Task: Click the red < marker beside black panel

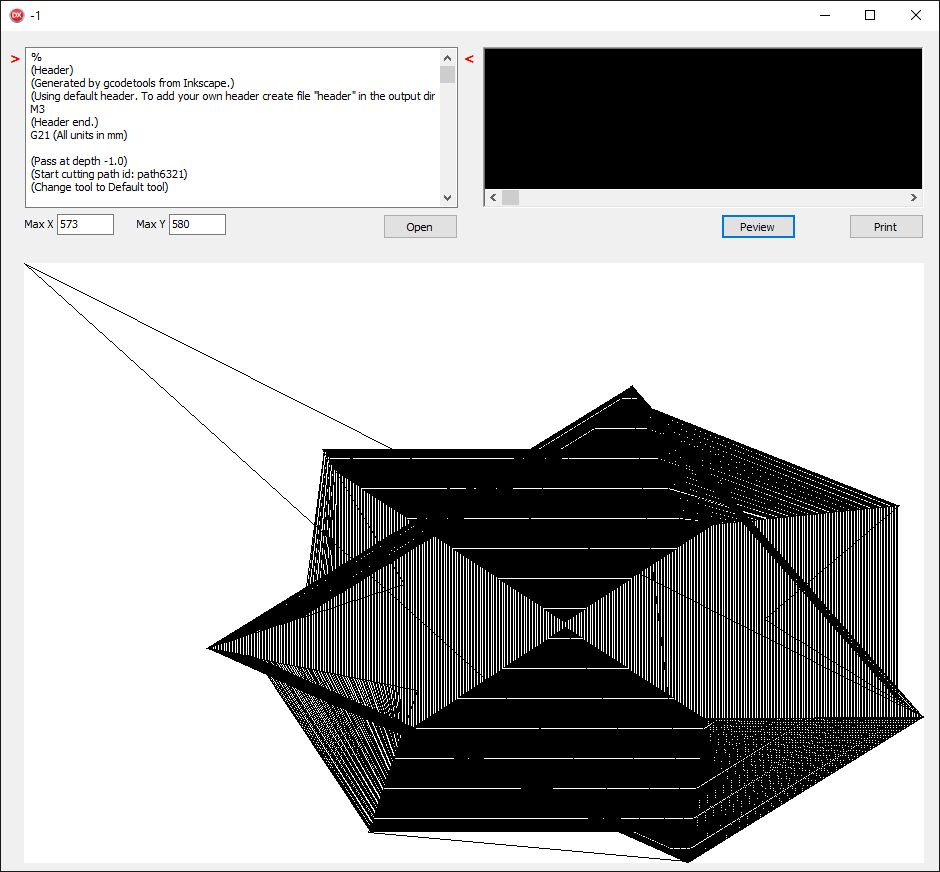Action: tap(470, 59)
